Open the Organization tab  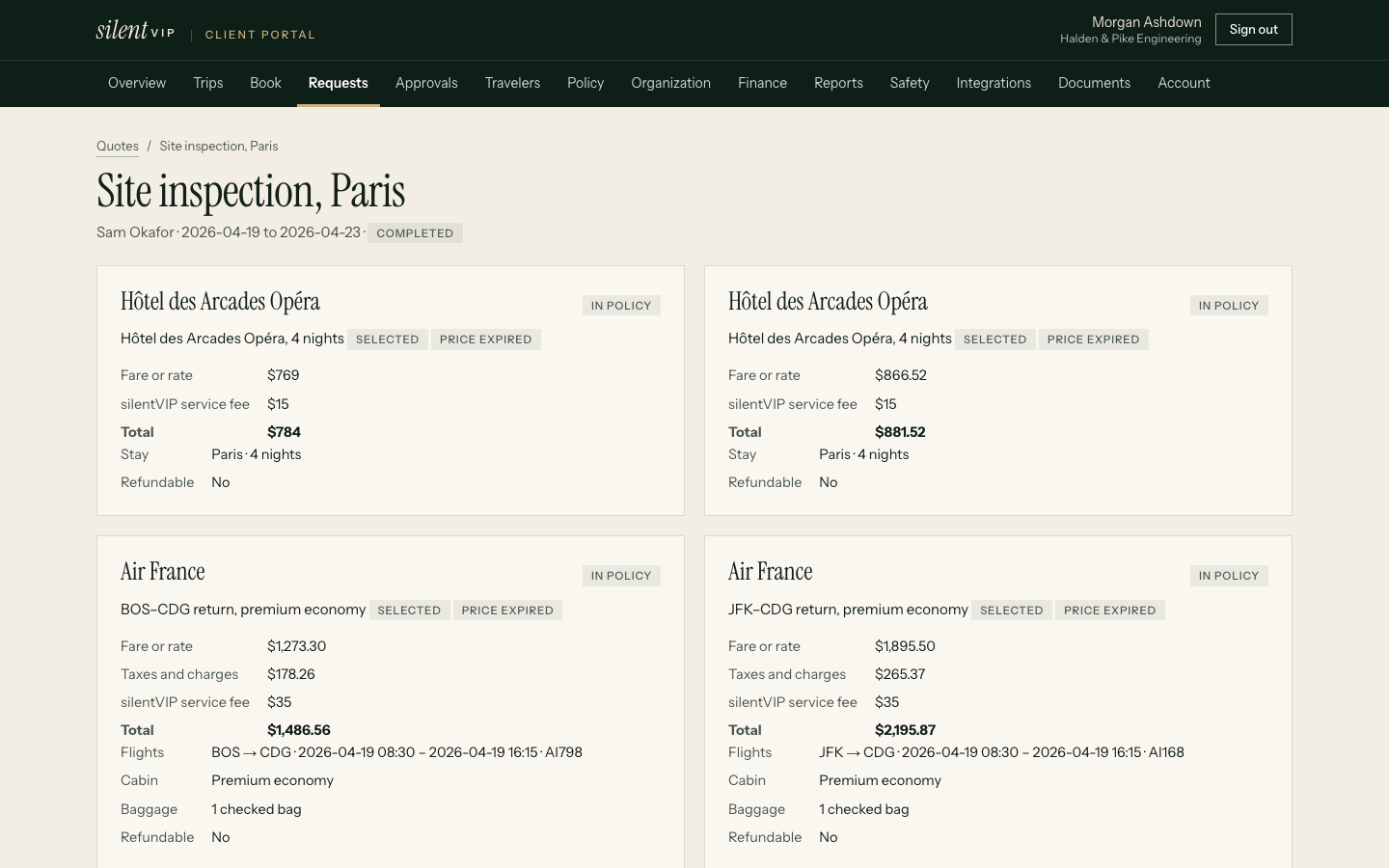(671, 83)
